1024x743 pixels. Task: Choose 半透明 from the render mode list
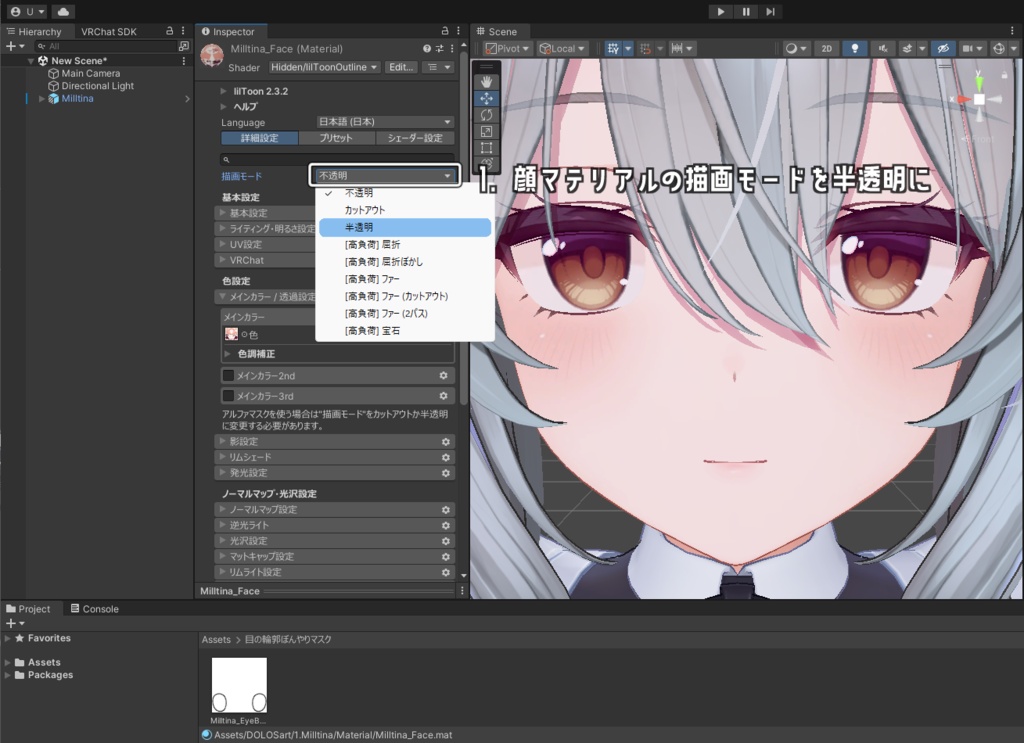point(404,227)
